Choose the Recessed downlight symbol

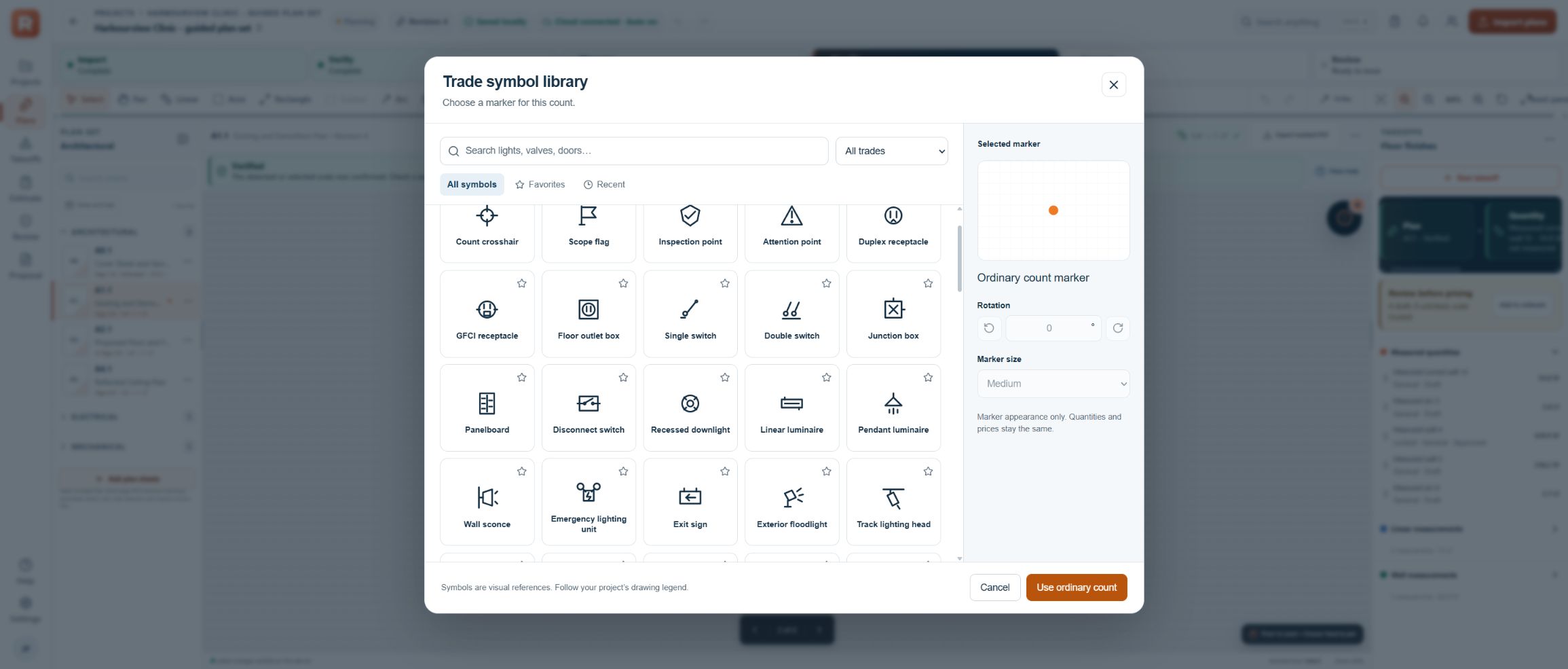[x=690, y=408]
